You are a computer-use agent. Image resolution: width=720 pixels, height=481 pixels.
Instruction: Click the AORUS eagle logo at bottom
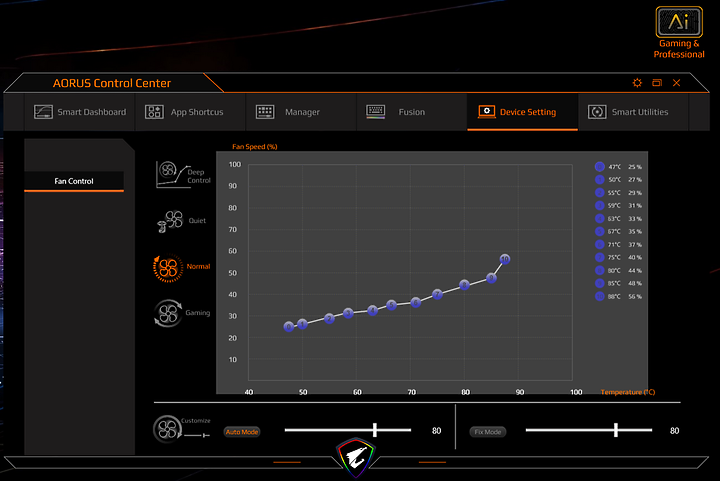tap(356, 457)
